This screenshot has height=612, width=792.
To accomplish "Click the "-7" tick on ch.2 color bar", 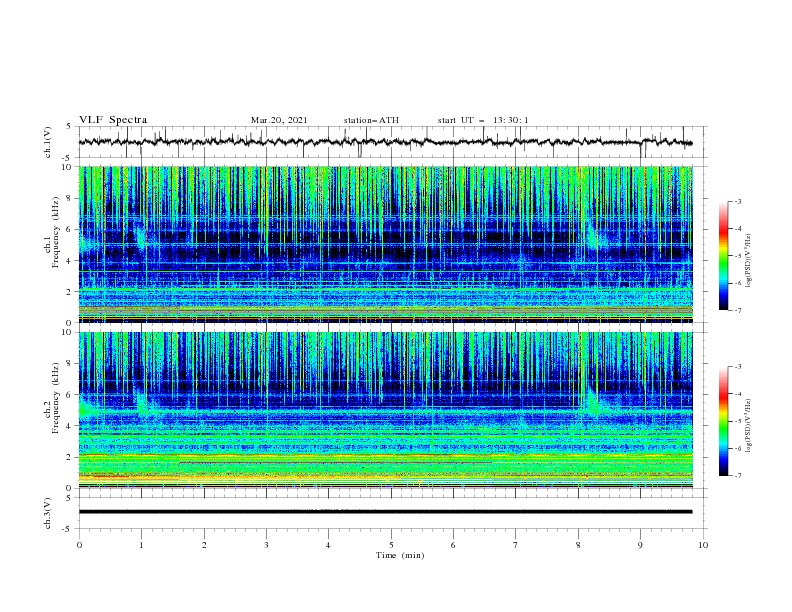I will (737, 476).
